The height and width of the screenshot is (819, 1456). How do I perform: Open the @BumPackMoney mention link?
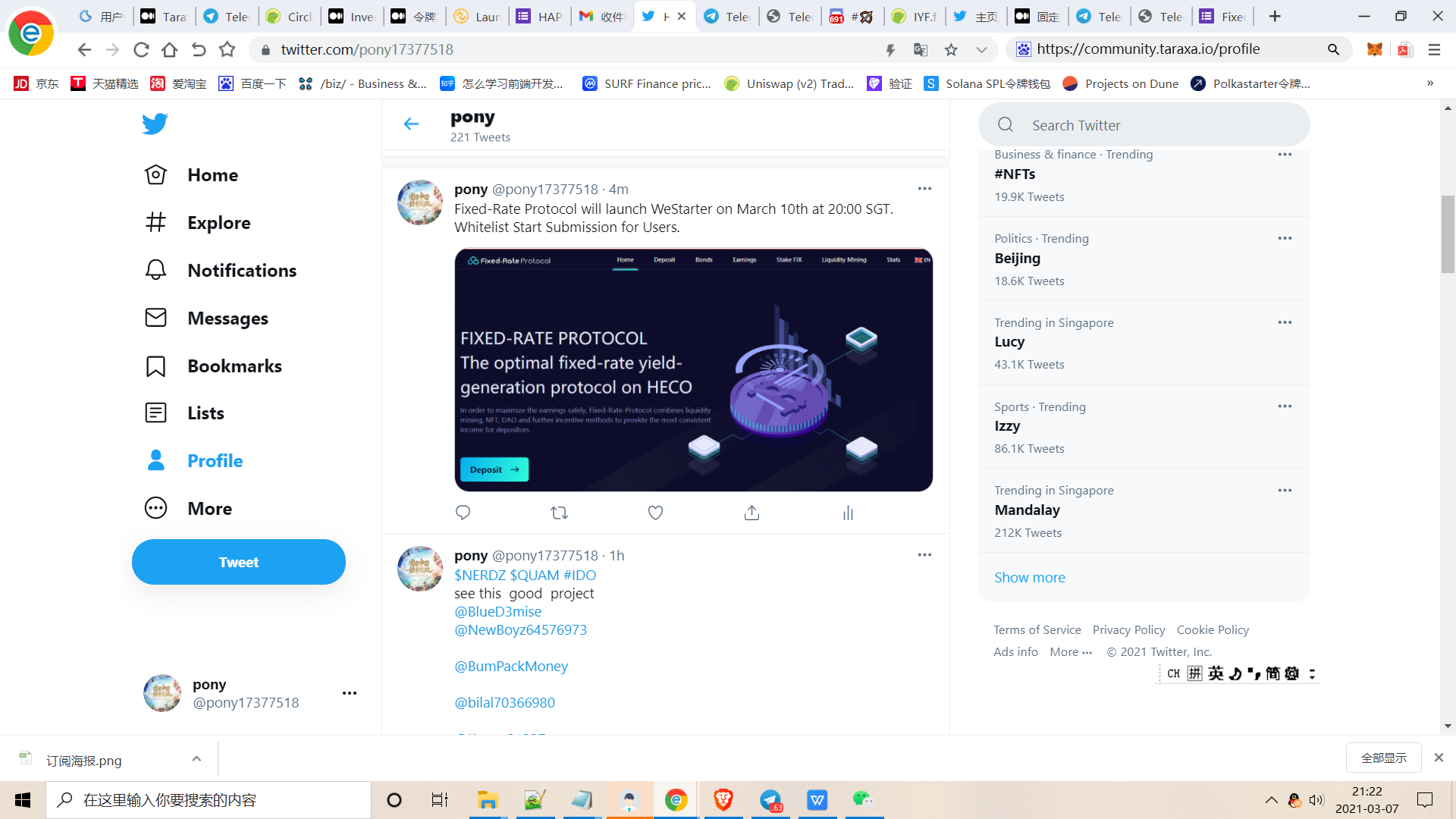[x=511, y=666]
